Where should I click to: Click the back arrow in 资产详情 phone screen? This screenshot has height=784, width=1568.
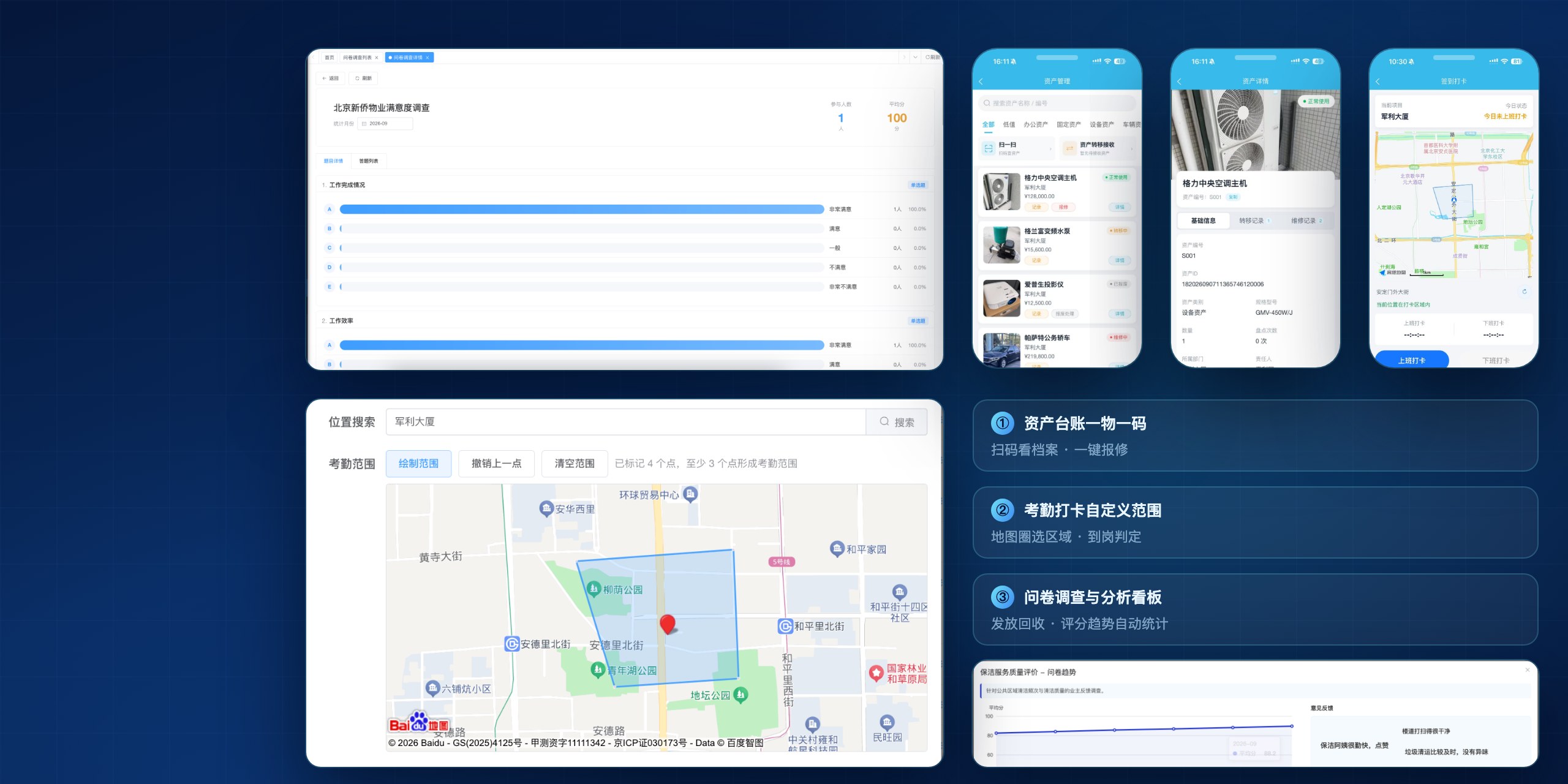coord(1179,81)
